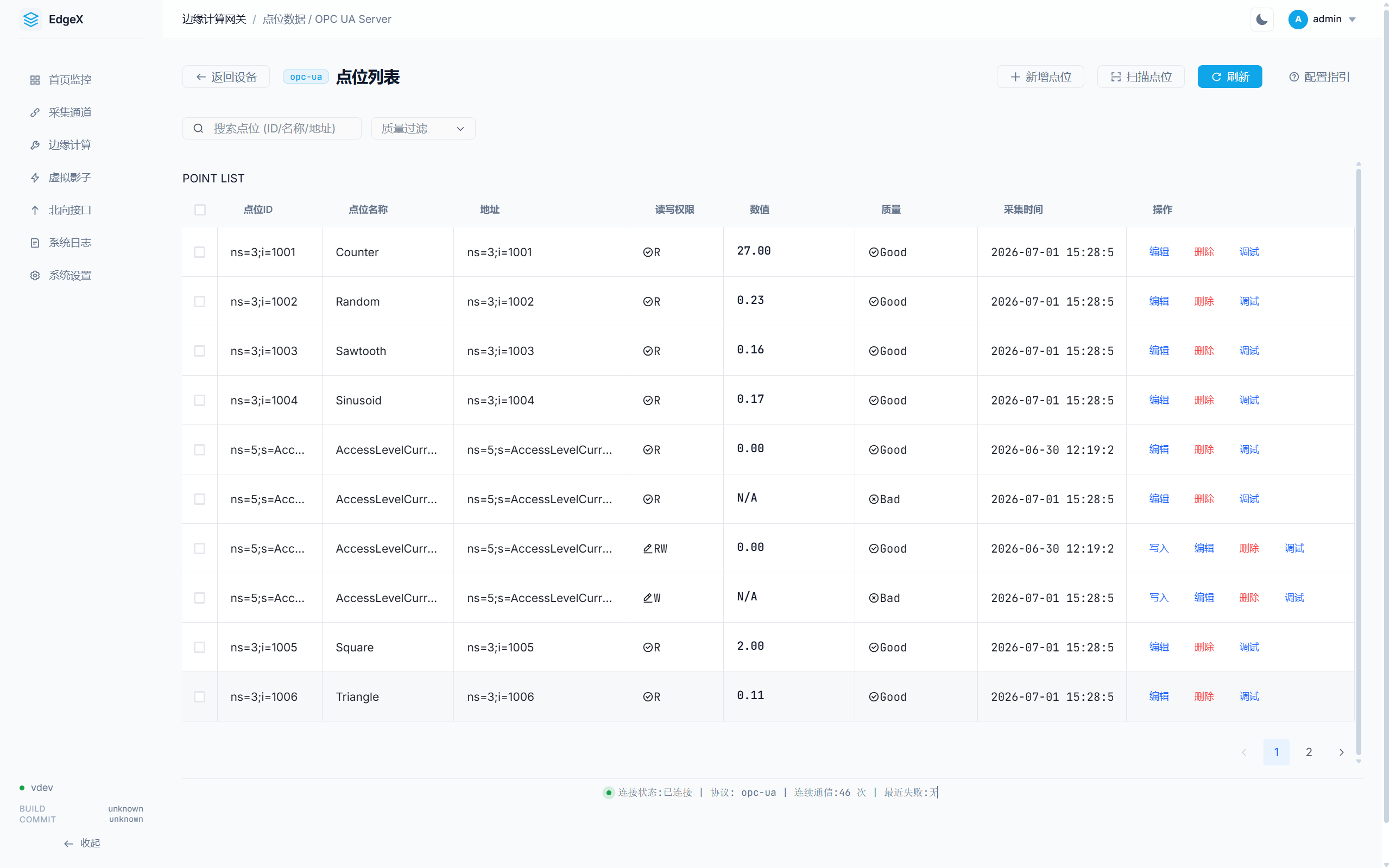
Task: Click the 采集时间 column header
Action: click(1022, 210)
